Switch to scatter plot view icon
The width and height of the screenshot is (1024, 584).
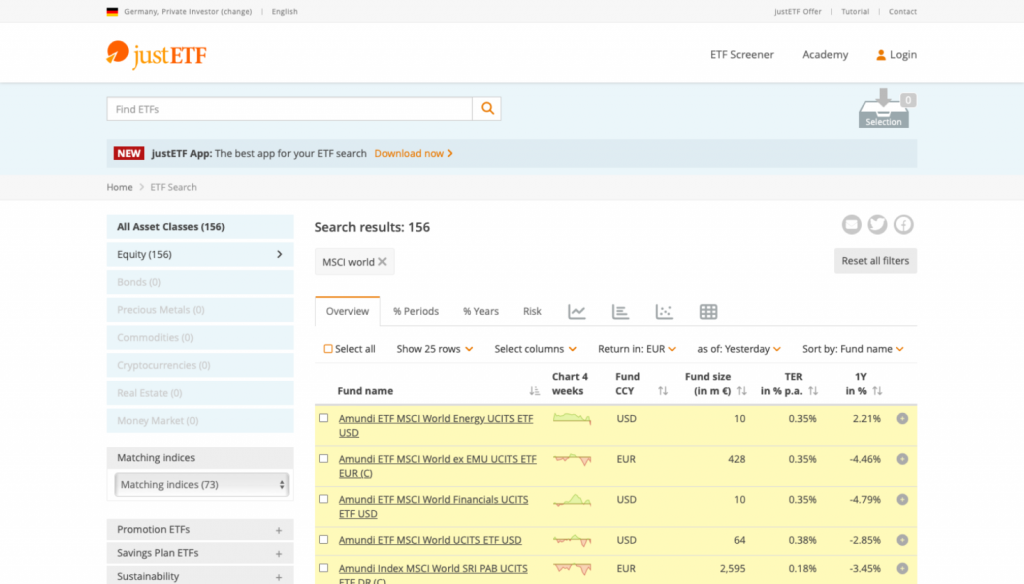pos(664,312)
